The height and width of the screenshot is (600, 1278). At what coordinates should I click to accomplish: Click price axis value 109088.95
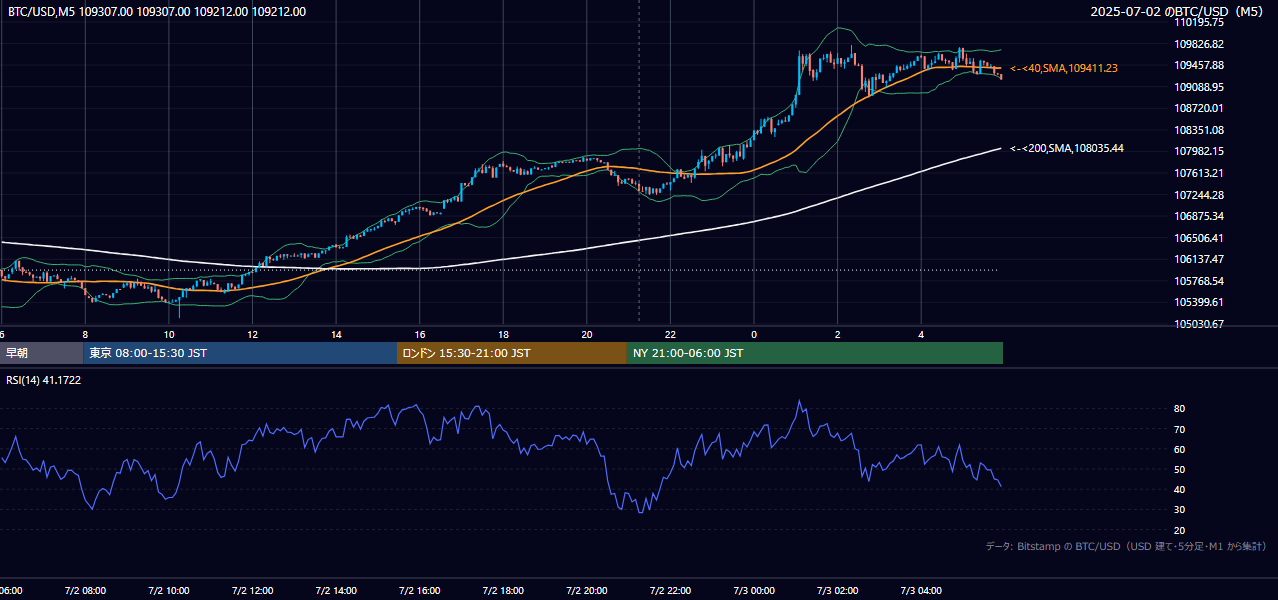coord(1200,87)
